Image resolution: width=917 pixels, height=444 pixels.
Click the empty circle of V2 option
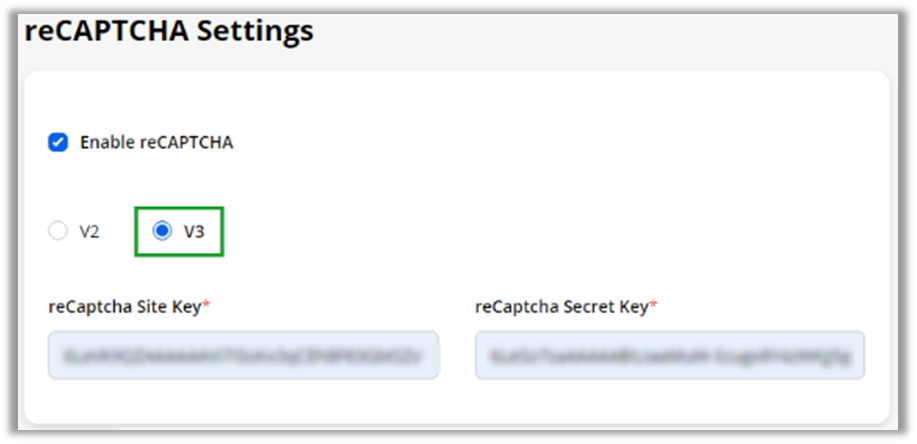point(58,232)
